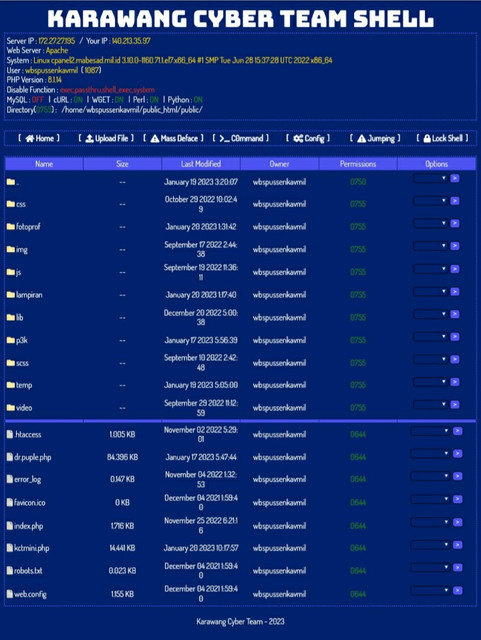This screenshot has width=481, height=640.
Task: Click the go arrow button in fotoprof row
Action: coord(454,223)
